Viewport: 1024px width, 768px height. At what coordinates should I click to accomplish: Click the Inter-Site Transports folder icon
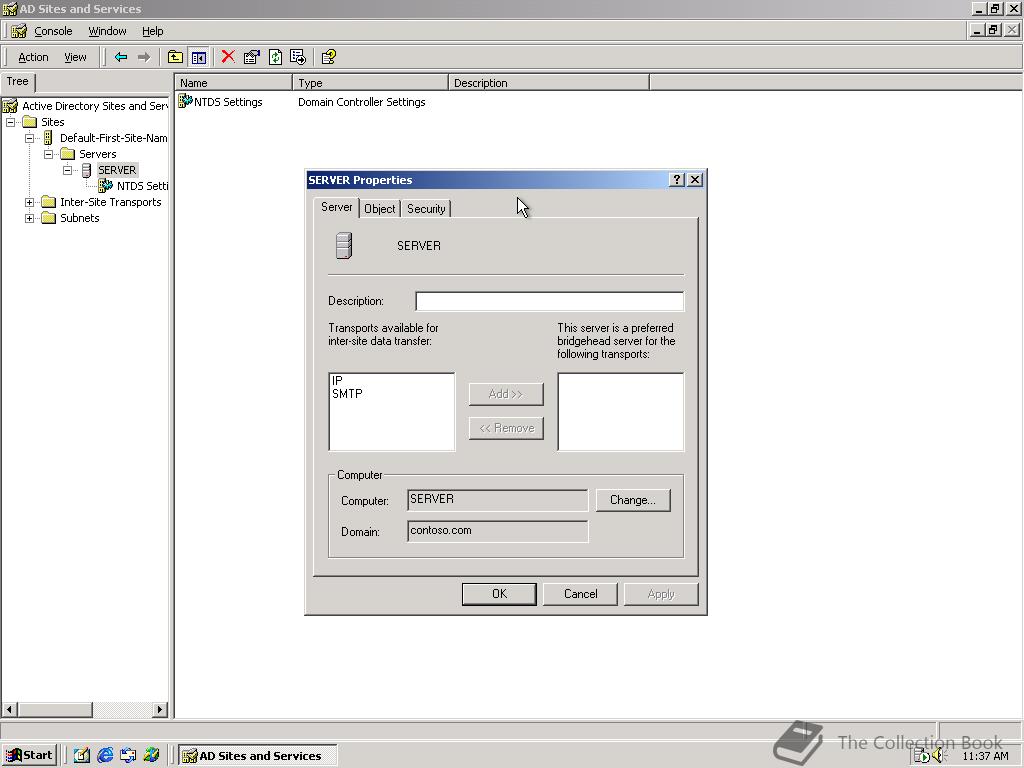(x=48, y=202)
